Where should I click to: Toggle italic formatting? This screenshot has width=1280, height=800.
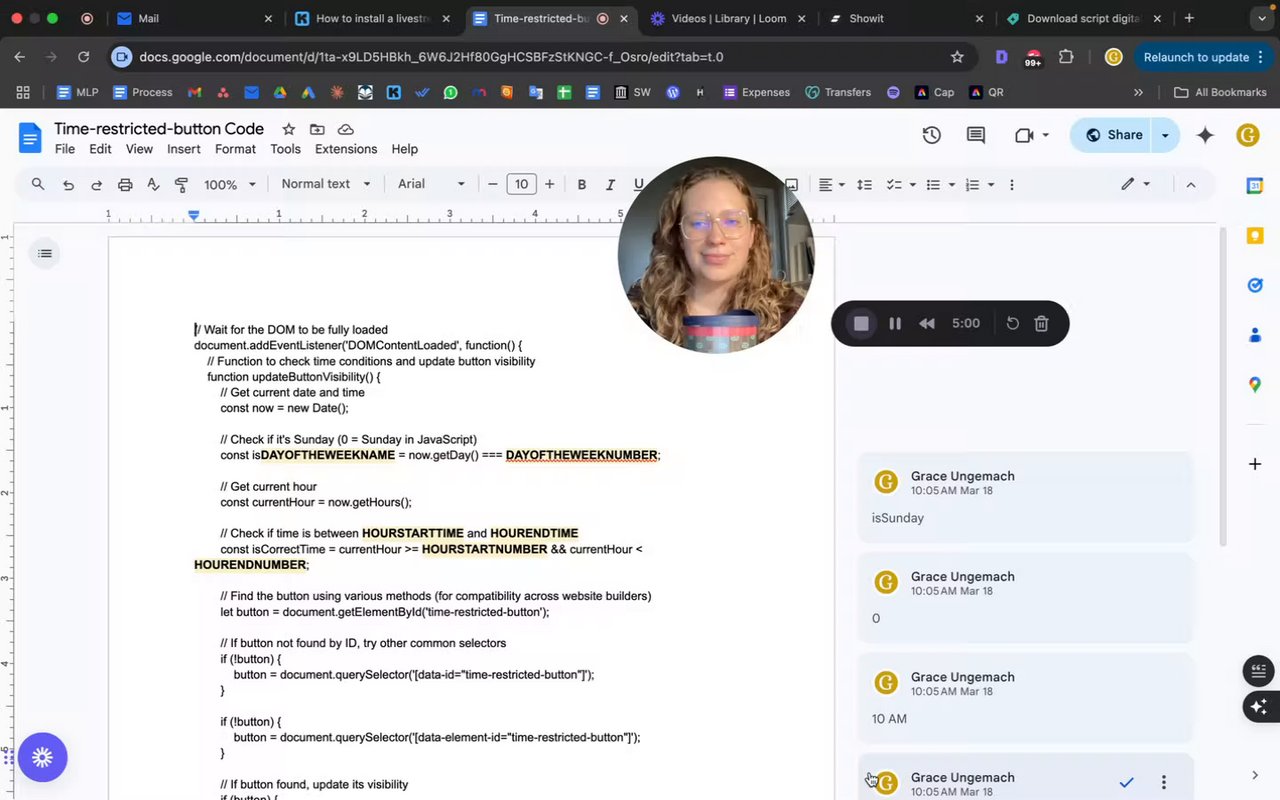click(609, 184)
